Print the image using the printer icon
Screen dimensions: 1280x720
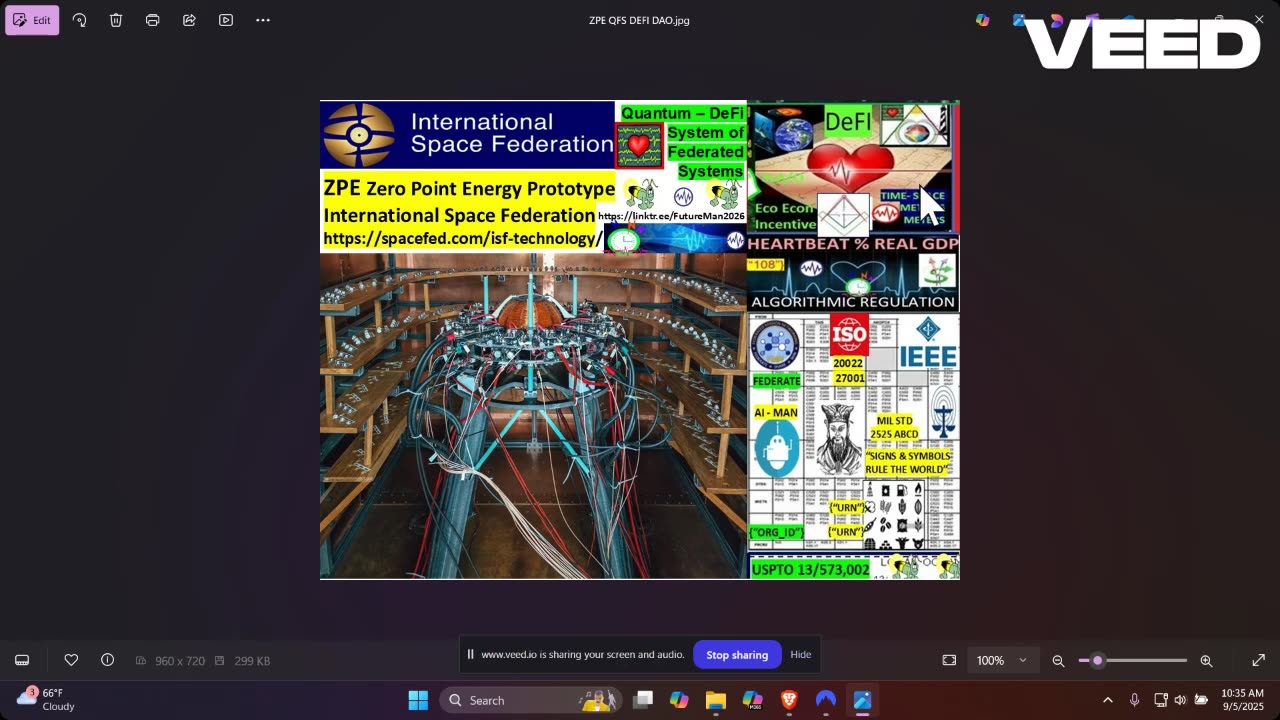(x=152, y=20)
